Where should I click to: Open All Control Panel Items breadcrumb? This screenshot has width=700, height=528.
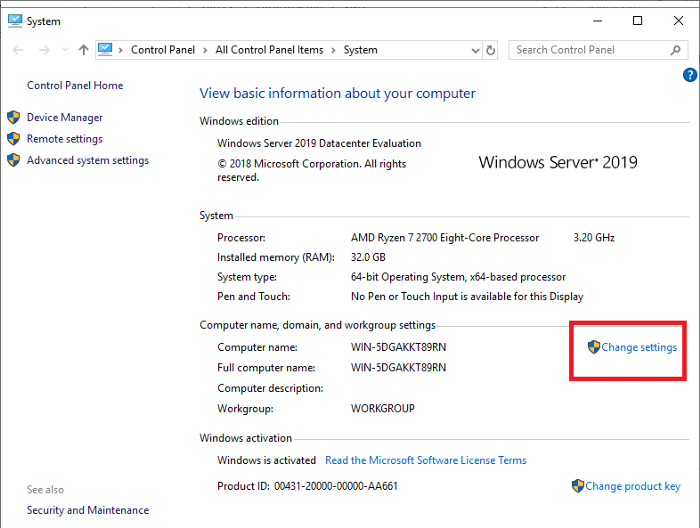tap(269, 50)
